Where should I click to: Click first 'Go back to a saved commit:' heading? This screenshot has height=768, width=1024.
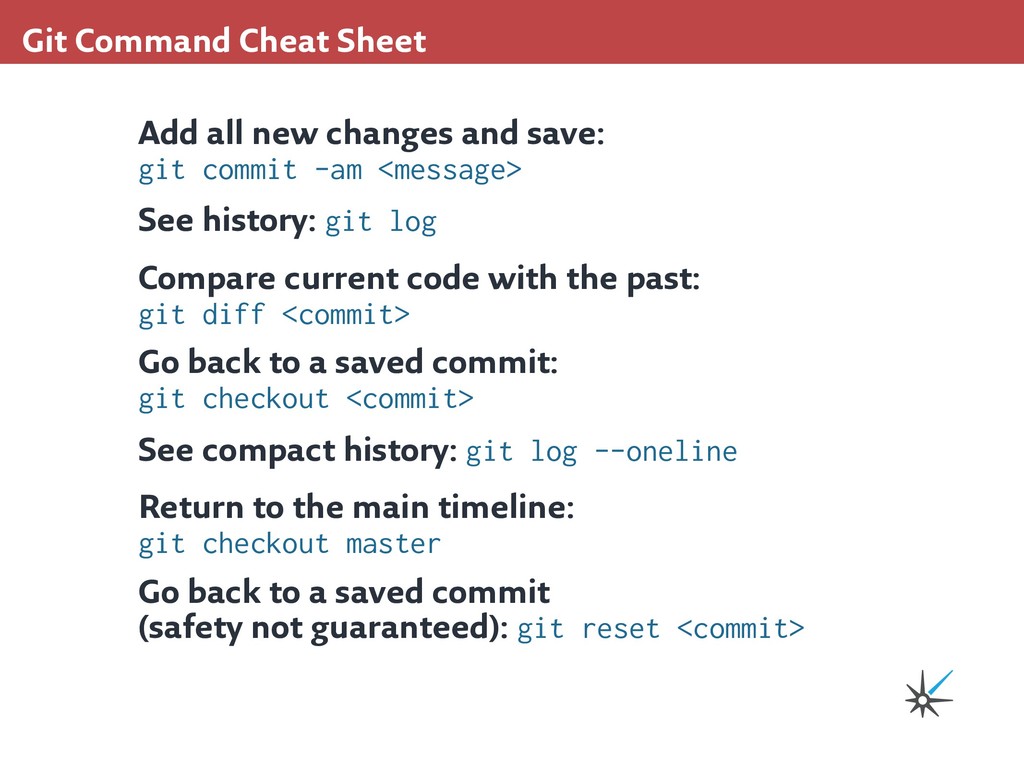click(347, 362)
